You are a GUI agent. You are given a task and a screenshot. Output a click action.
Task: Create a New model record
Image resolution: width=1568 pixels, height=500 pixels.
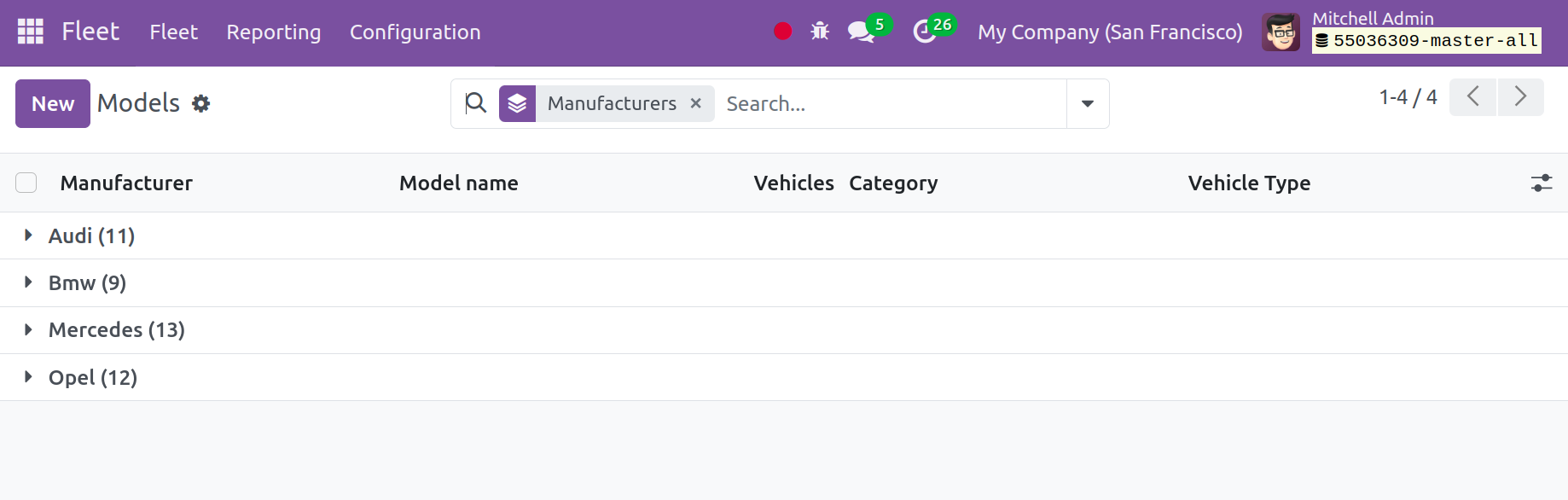pos(53,103)
